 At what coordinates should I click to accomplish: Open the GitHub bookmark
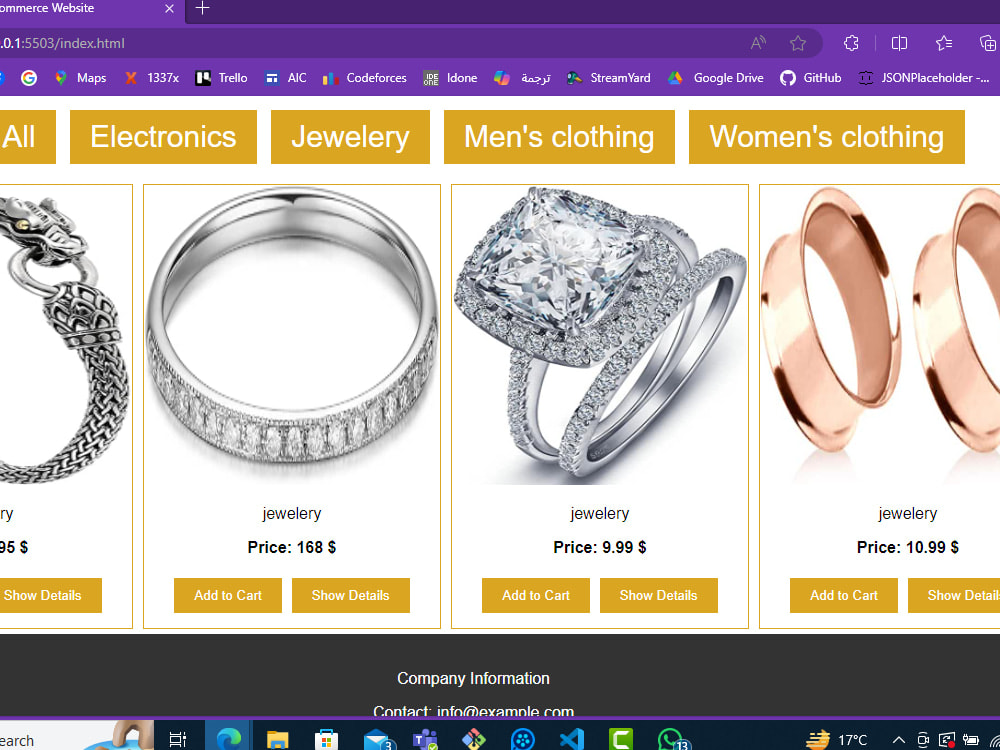811,78
